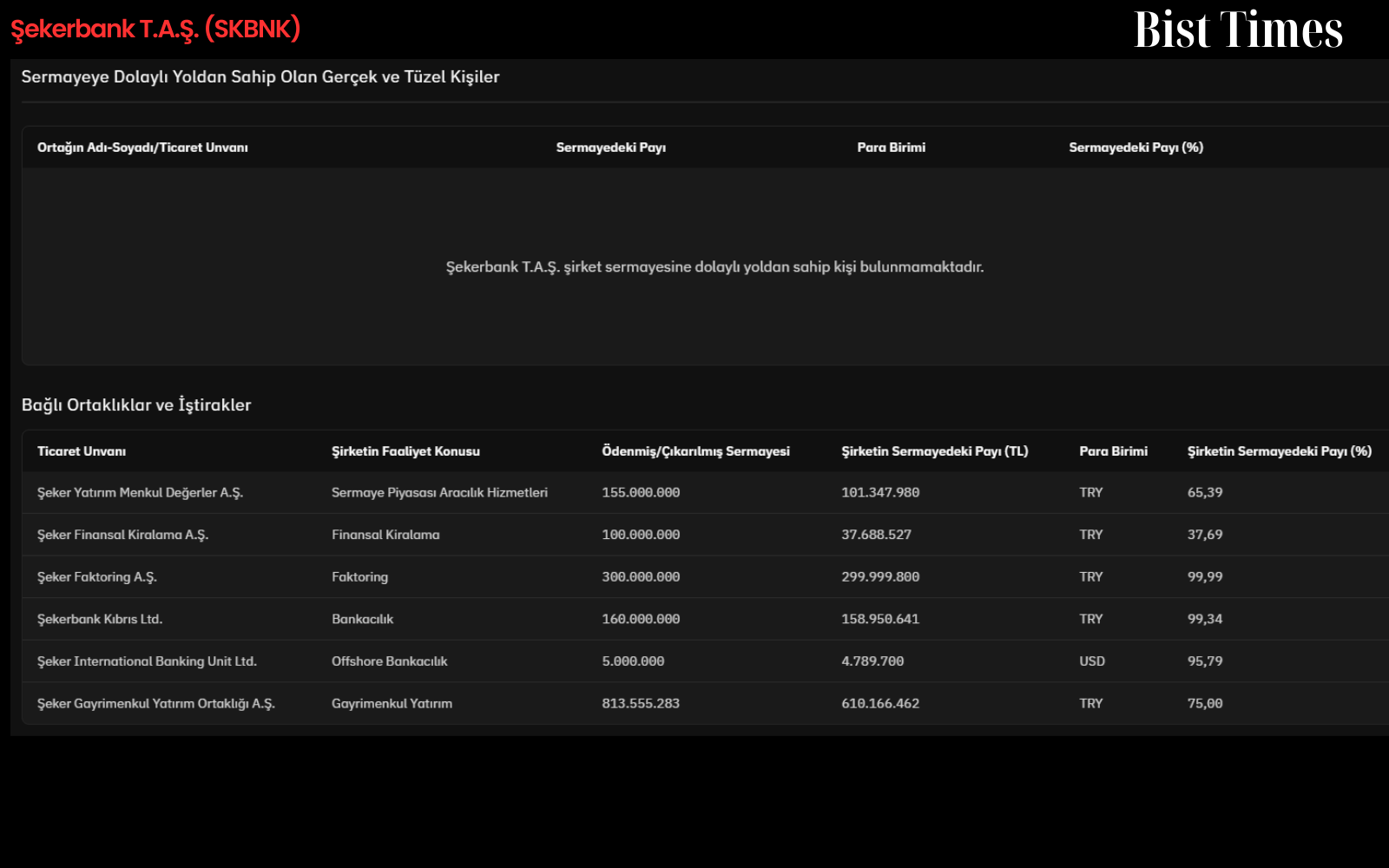This screenshot has height=868, width=1389.
Task: Click the 813.555.283 paid capital value
Action: point(641,704)
